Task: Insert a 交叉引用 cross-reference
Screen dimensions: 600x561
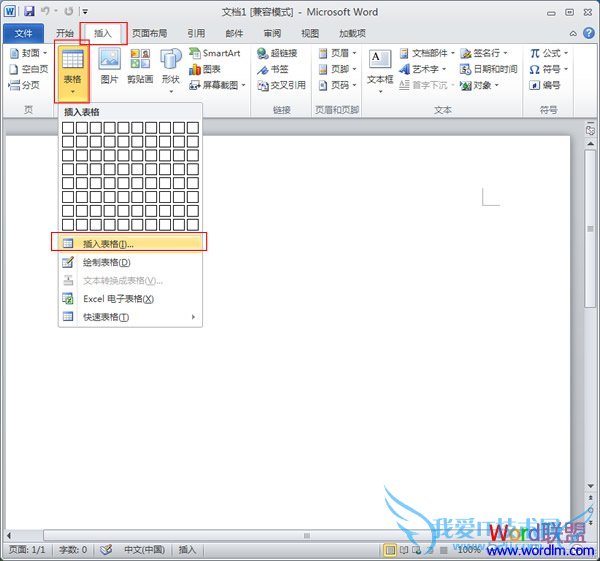Action: point(281,85)
